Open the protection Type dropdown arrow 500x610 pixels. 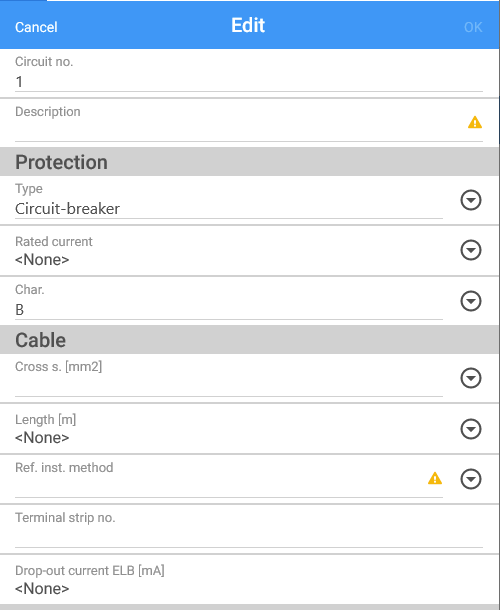click(x=471, y=200)
